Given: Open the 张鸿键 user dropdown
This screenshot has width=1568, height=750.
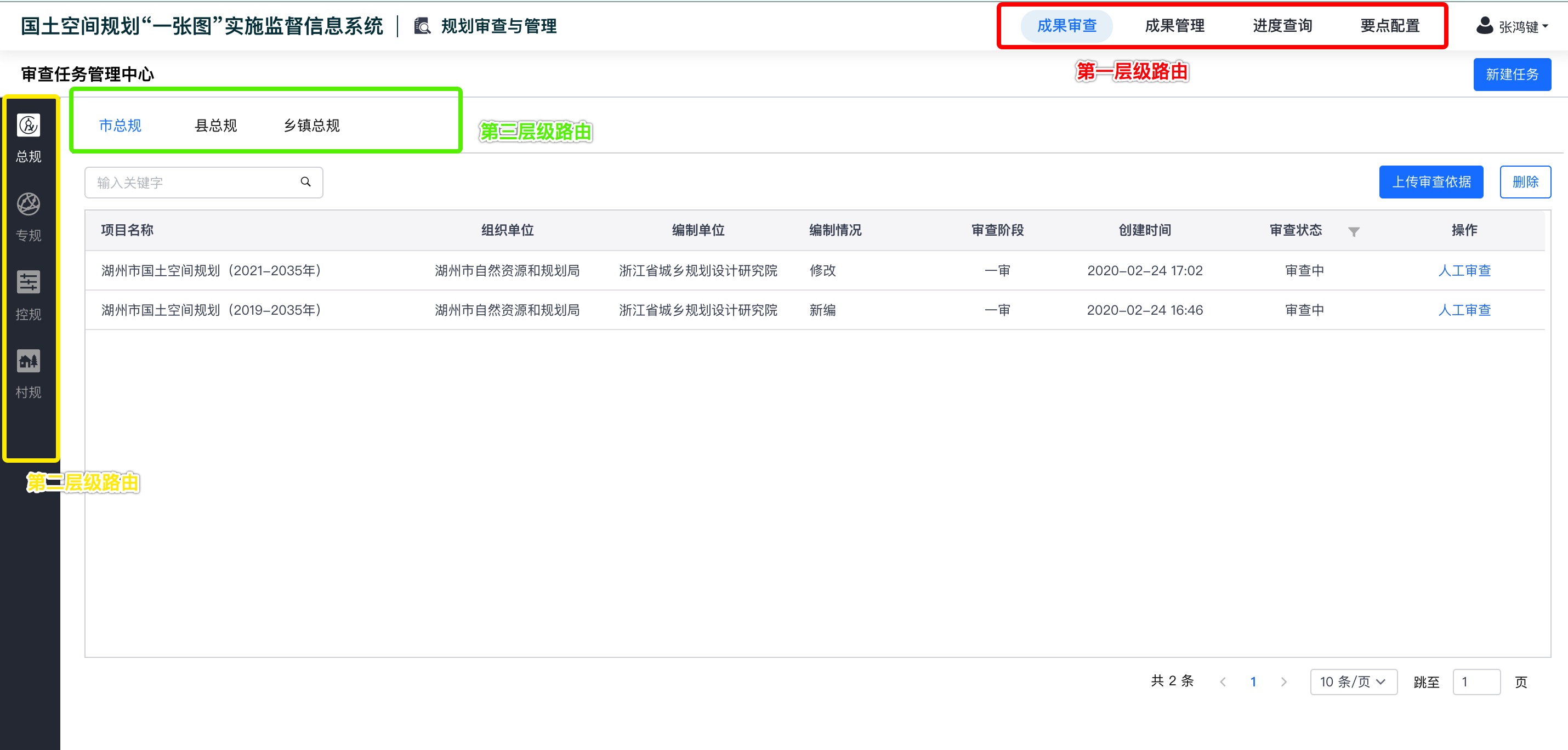Looking at the screenshot, I should tap(1513, 26).
